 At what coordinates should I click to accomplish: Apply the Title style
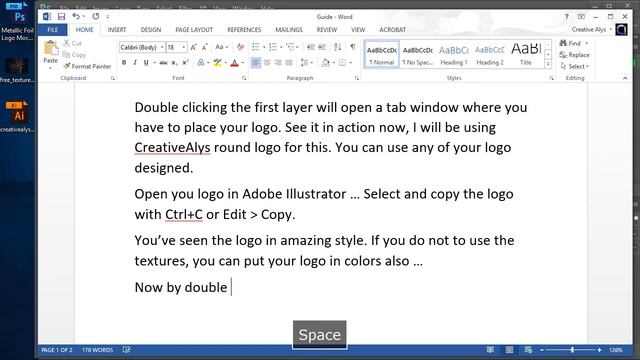pos(526,54)
